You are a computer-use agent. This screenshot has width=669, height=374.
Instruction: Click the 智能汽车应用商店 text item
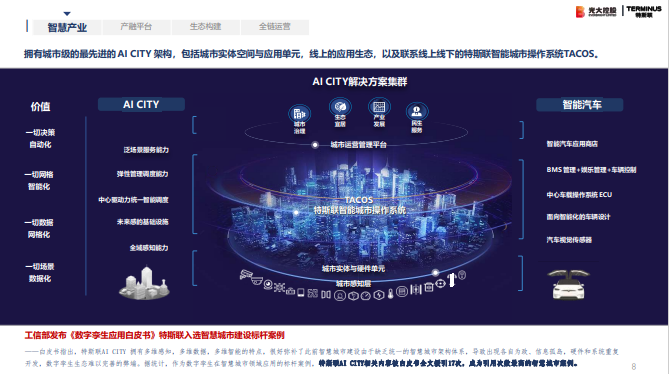pyautogui.click(x=572, y=144)
